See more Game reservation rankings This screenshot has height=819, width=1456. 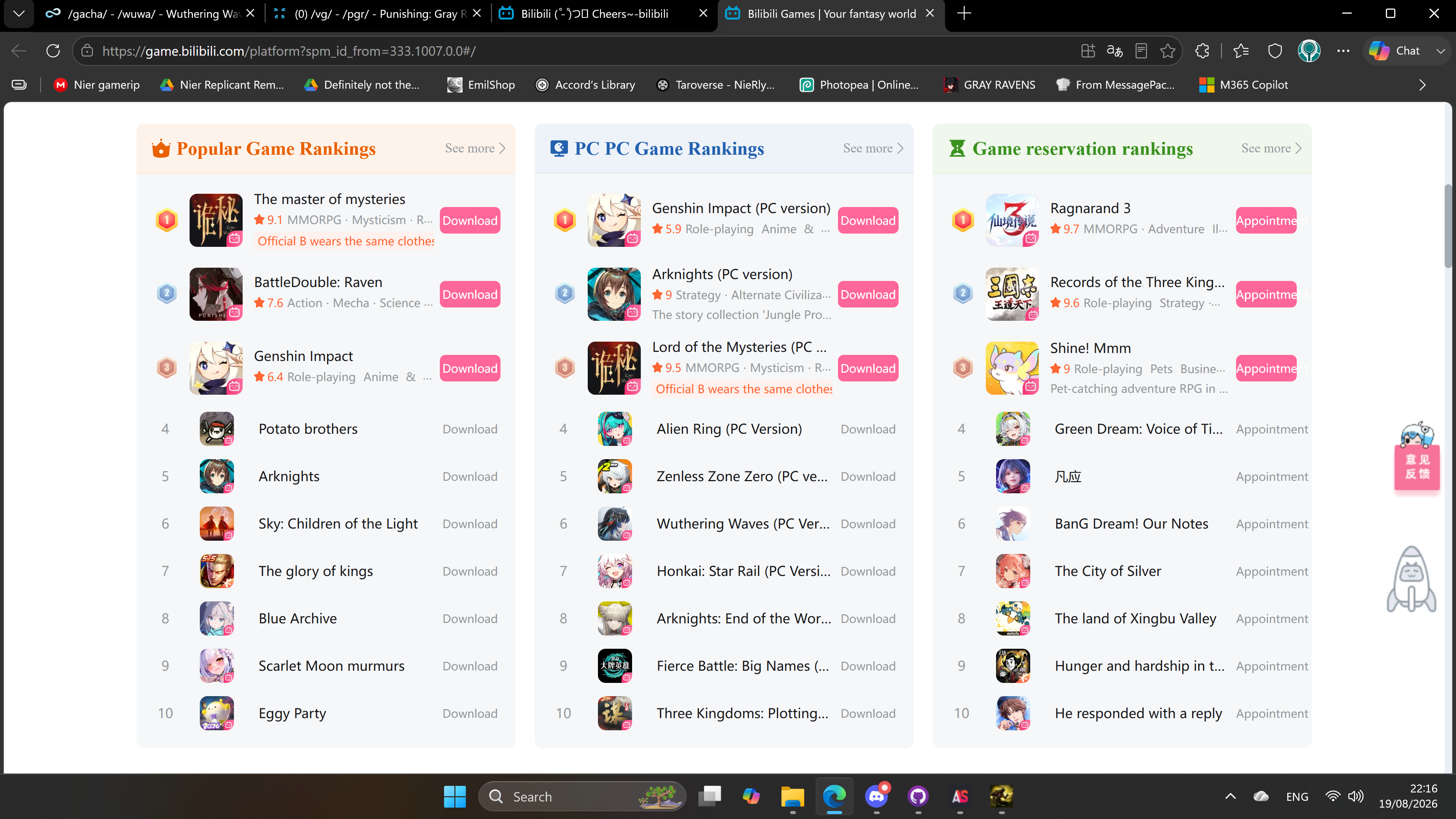1271,148
